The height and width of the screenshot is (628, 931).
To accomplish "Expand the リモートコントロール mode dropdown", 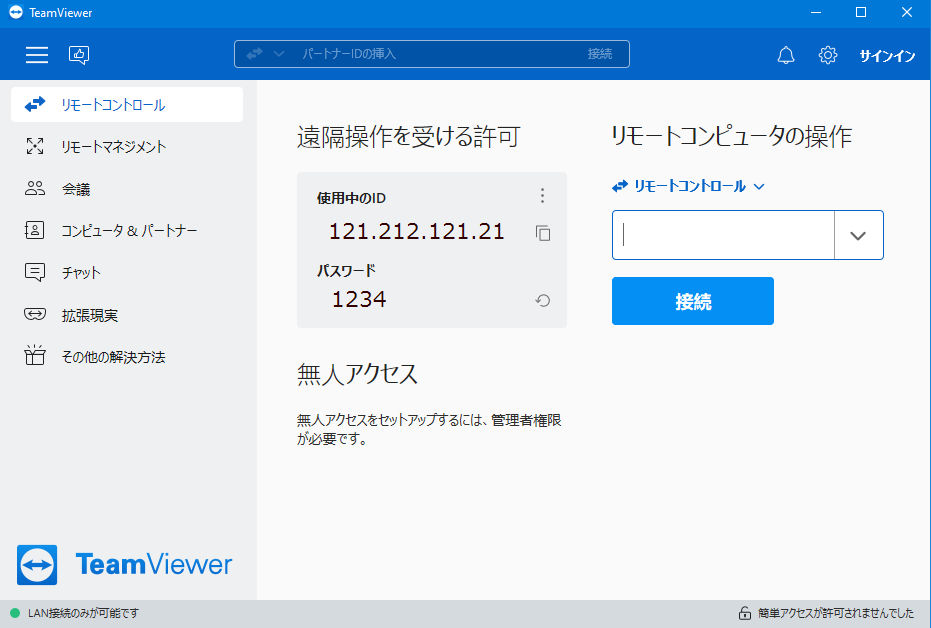I will [688, 186].
